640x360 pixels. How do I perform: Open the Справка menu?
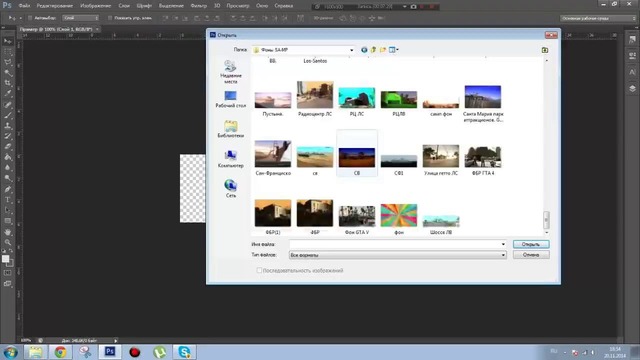[284, 6]
